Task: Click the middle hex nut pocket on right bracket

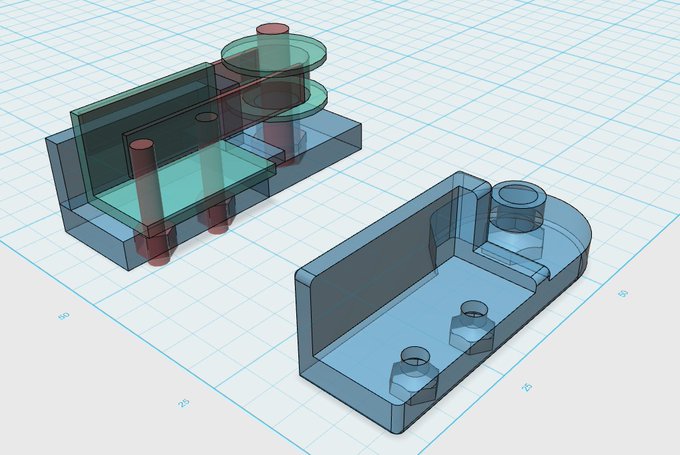Action: [472, 325]
